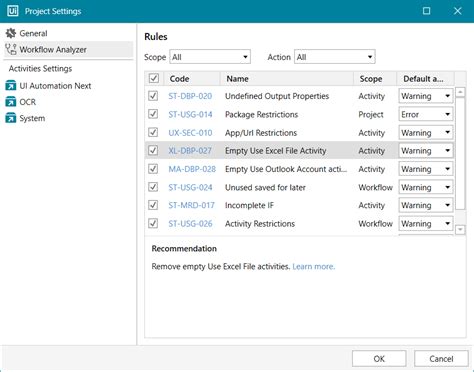
Task: Uncheck rule ST-USG-024 checkbox
Action: (x=153, y=187)
